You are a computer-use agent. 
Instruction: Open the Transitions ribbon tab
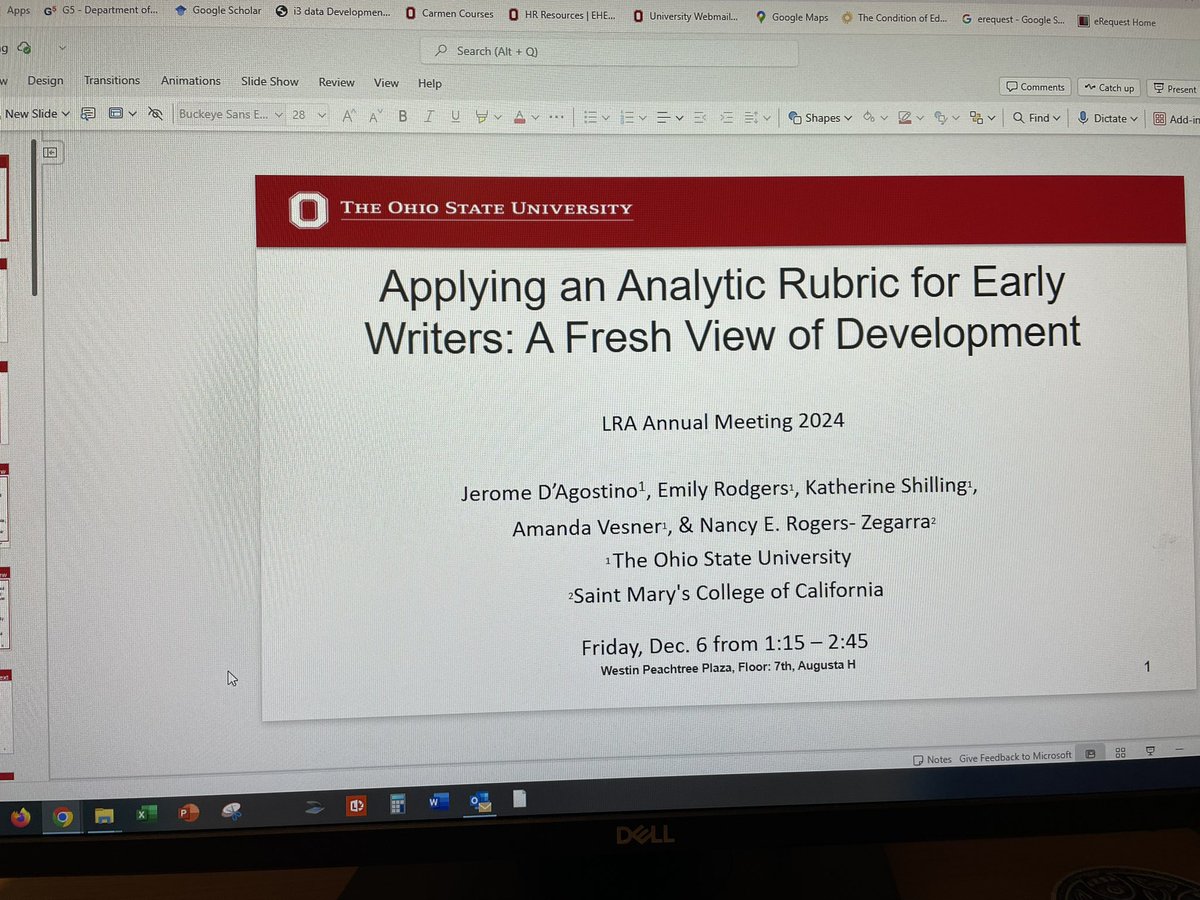[x=112, y=80]
